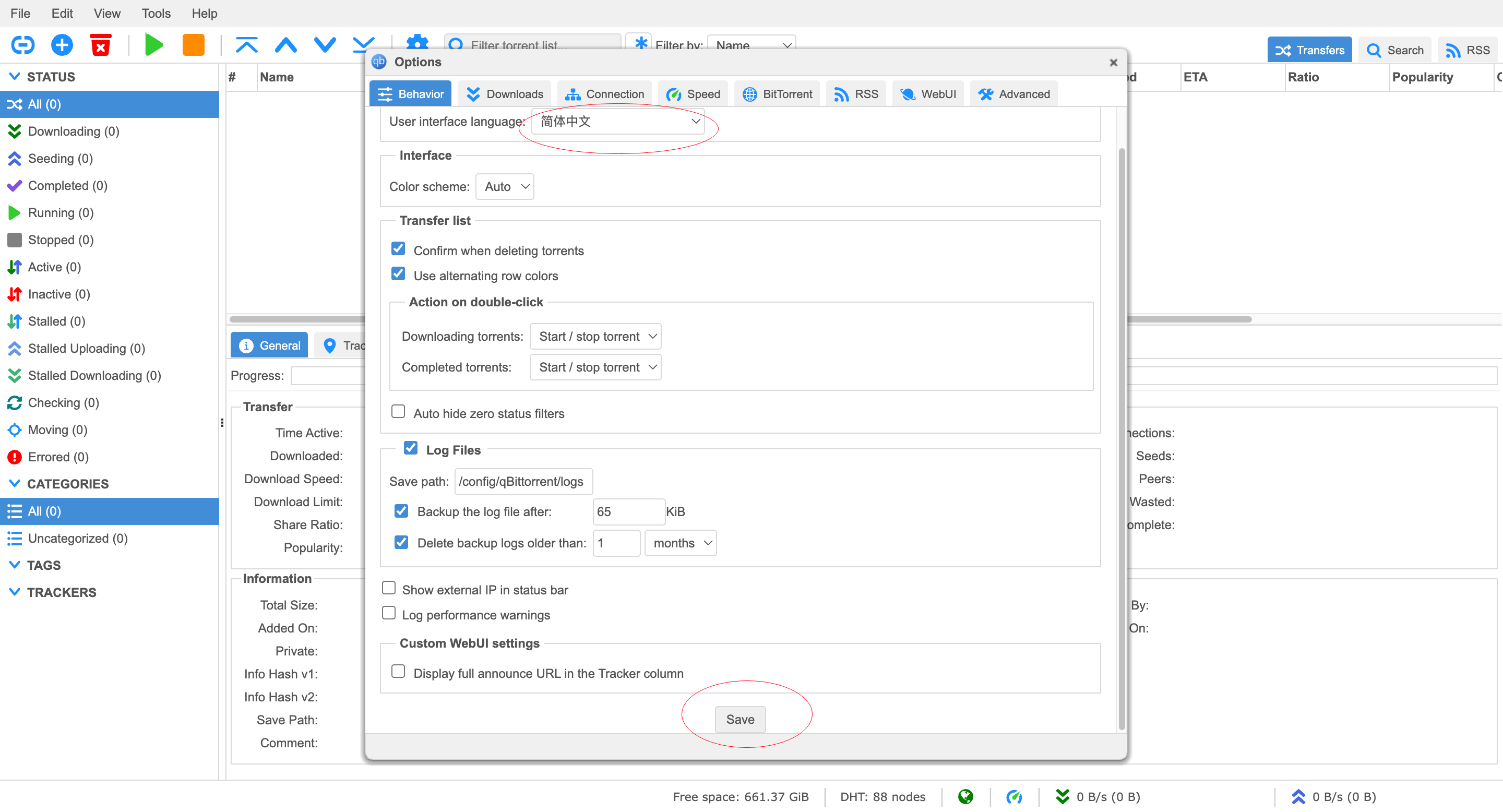This screenshot has height=812, width=1503.
Task: Enable Auto hide zero status filters
Action: 398,412
